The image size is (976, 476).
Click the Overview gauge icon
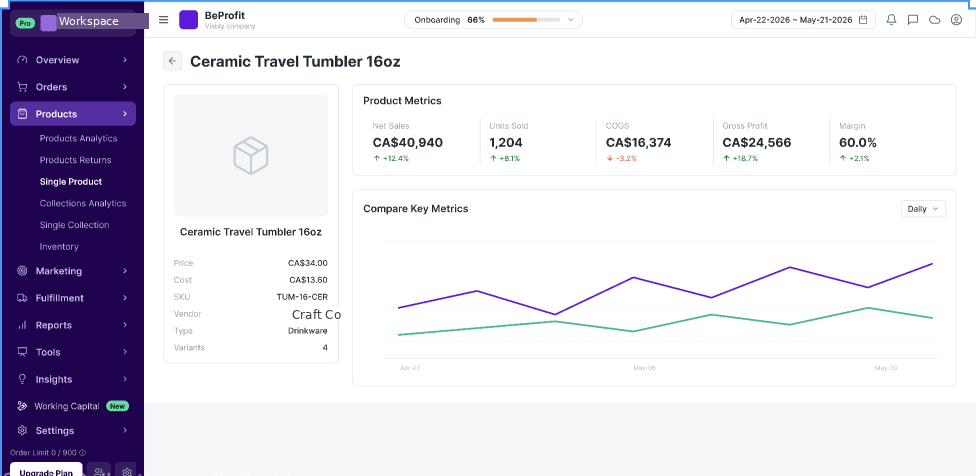(x=23, y=60)
